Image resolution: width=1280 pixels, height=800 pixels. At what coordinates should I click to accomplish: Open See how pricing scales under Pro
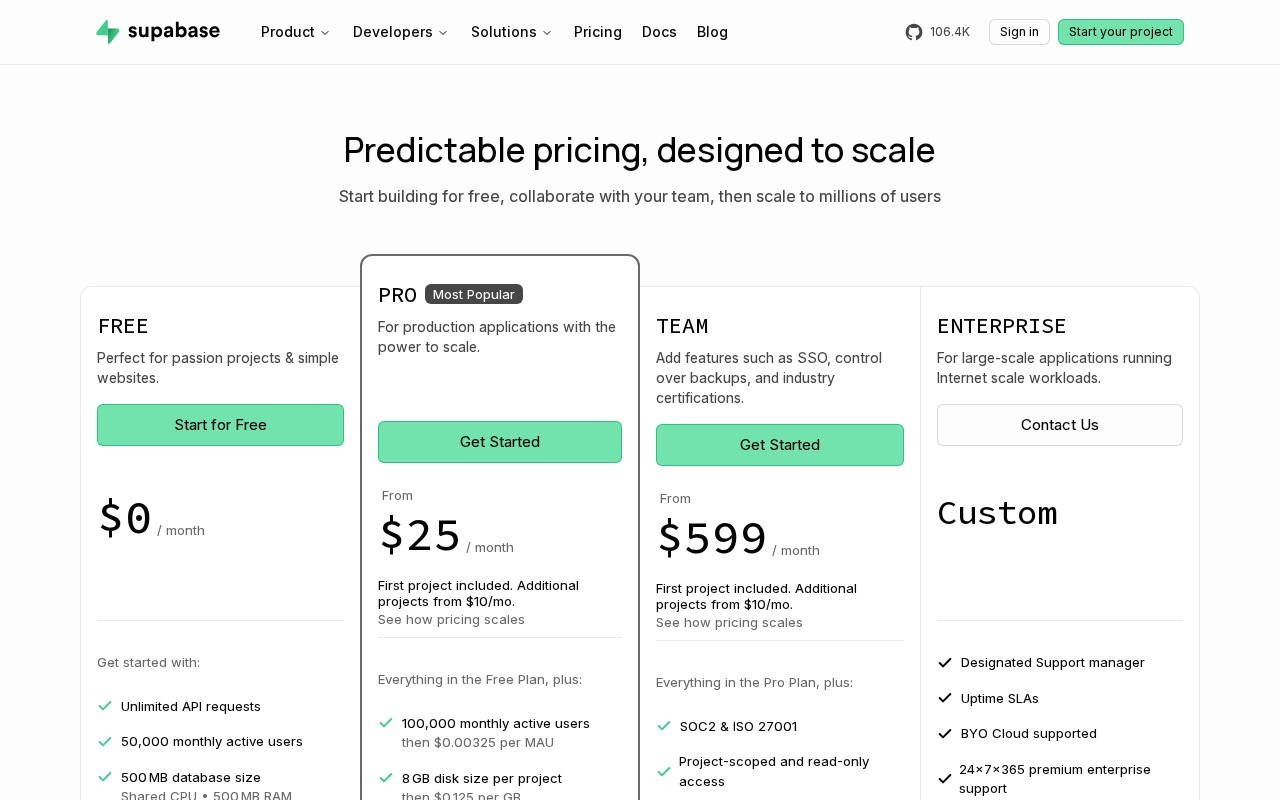(x=451, y=619)
